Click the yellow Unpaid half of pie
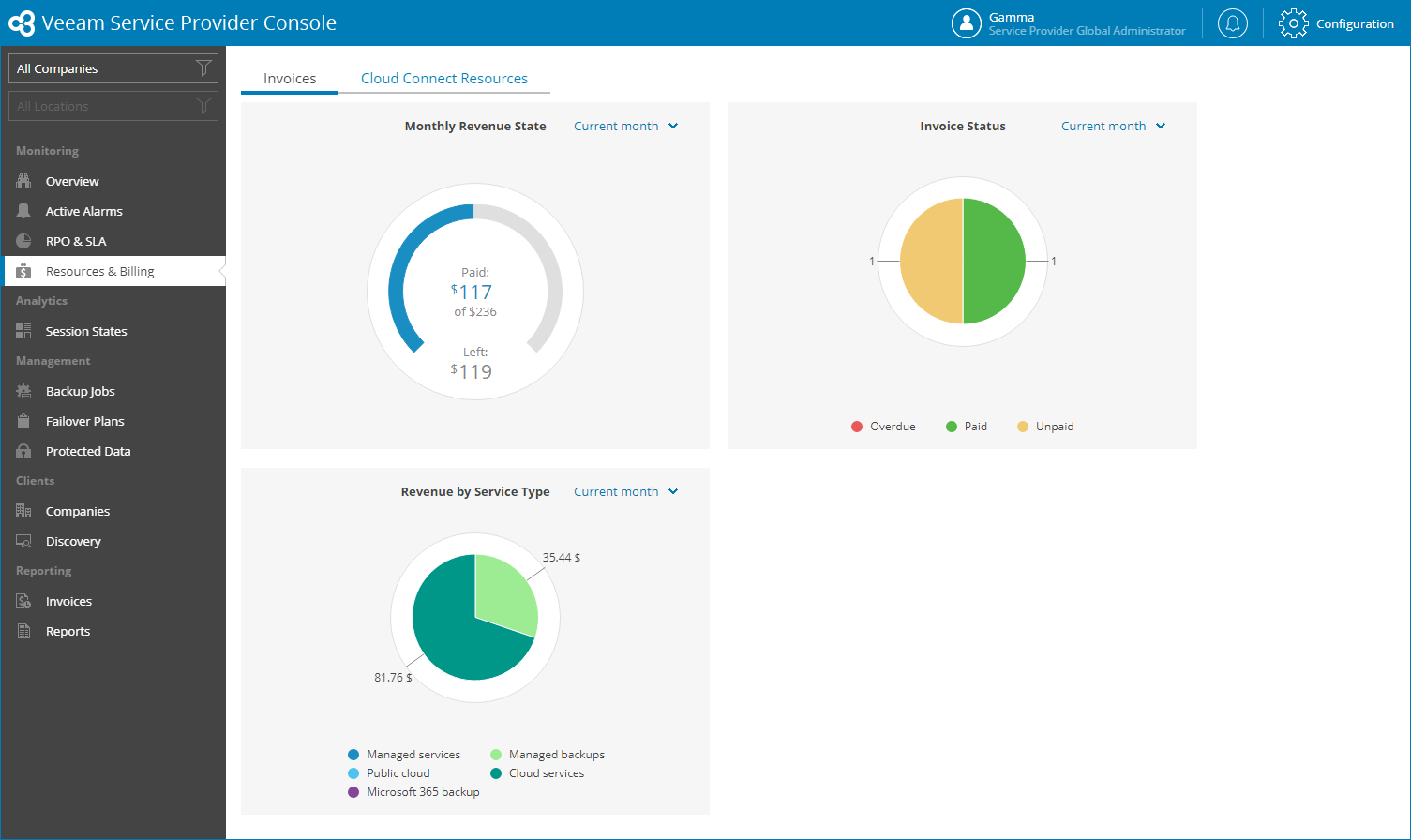1411x840 pixels. tap(930, 262)
